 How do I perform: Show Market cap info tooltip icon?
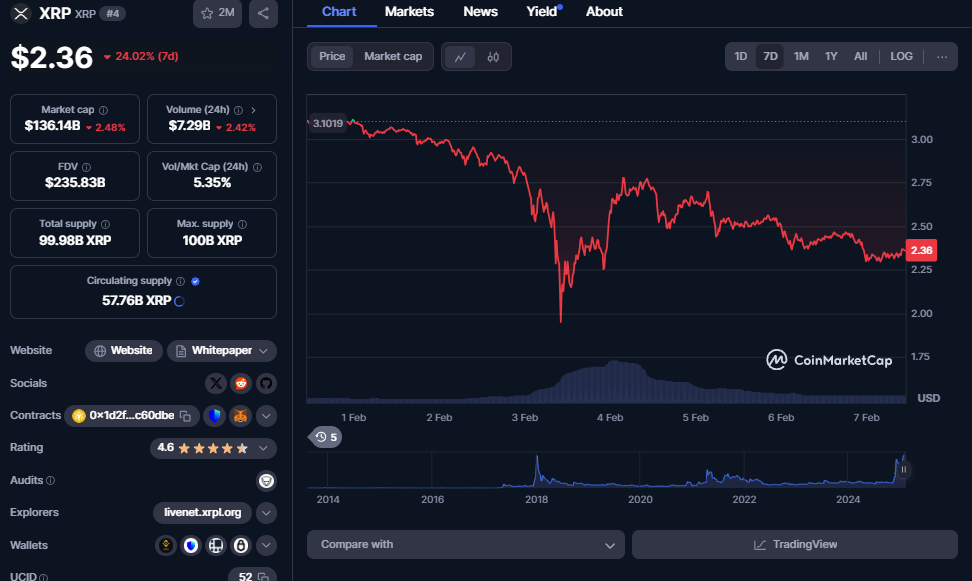(104, 110)
